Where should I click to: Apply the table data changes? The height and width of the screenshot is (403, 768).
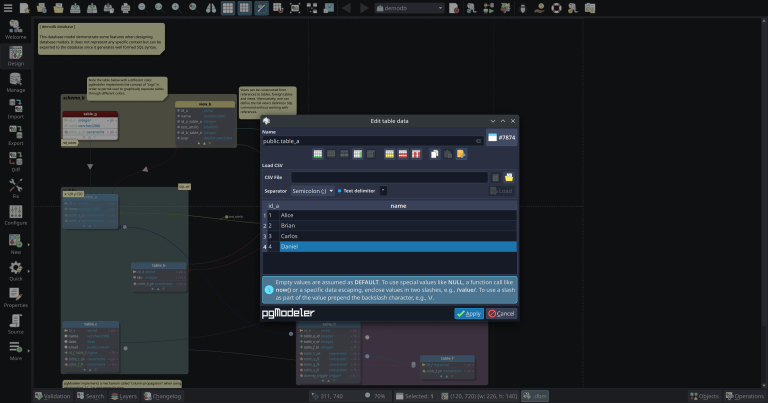pyautogui.click(x=469, y=313)
